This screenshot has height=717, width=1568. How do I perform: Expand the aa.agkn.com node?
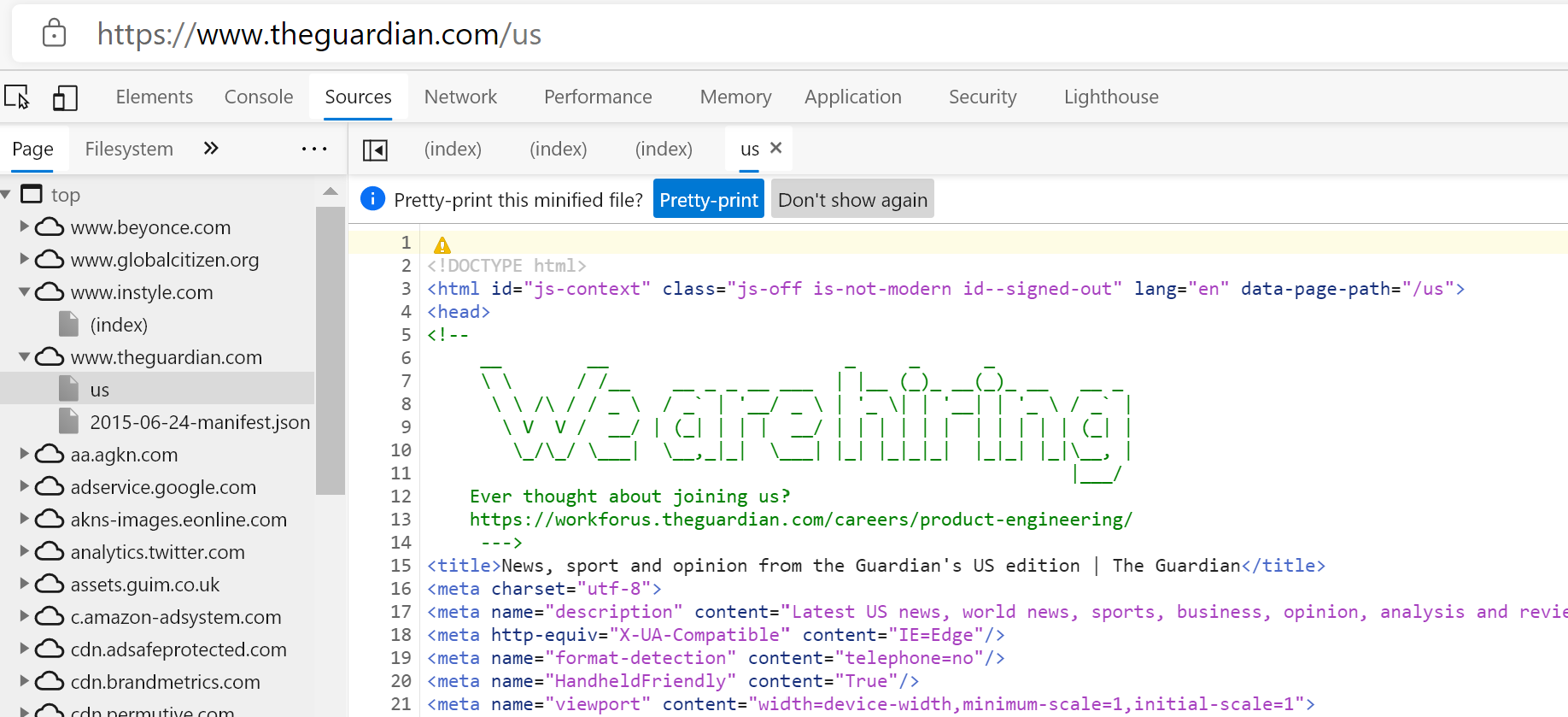(25, 454)
